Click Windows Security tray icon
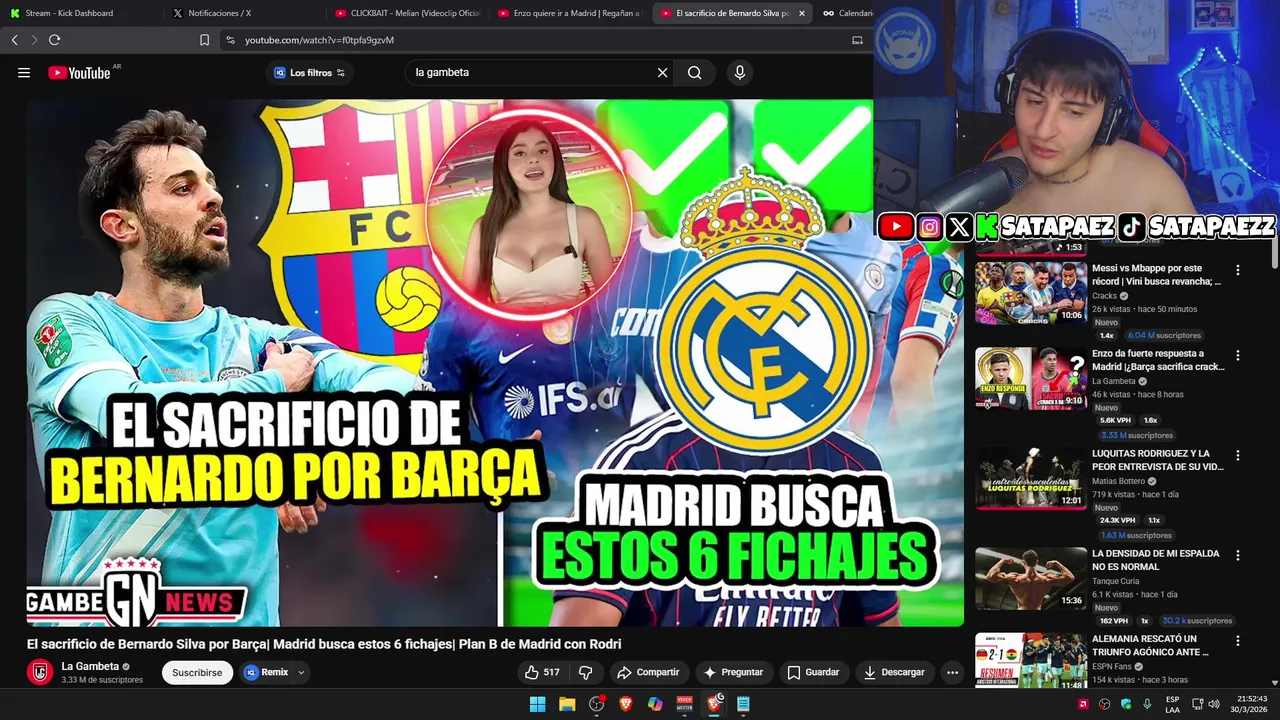 click(1126, 704)
